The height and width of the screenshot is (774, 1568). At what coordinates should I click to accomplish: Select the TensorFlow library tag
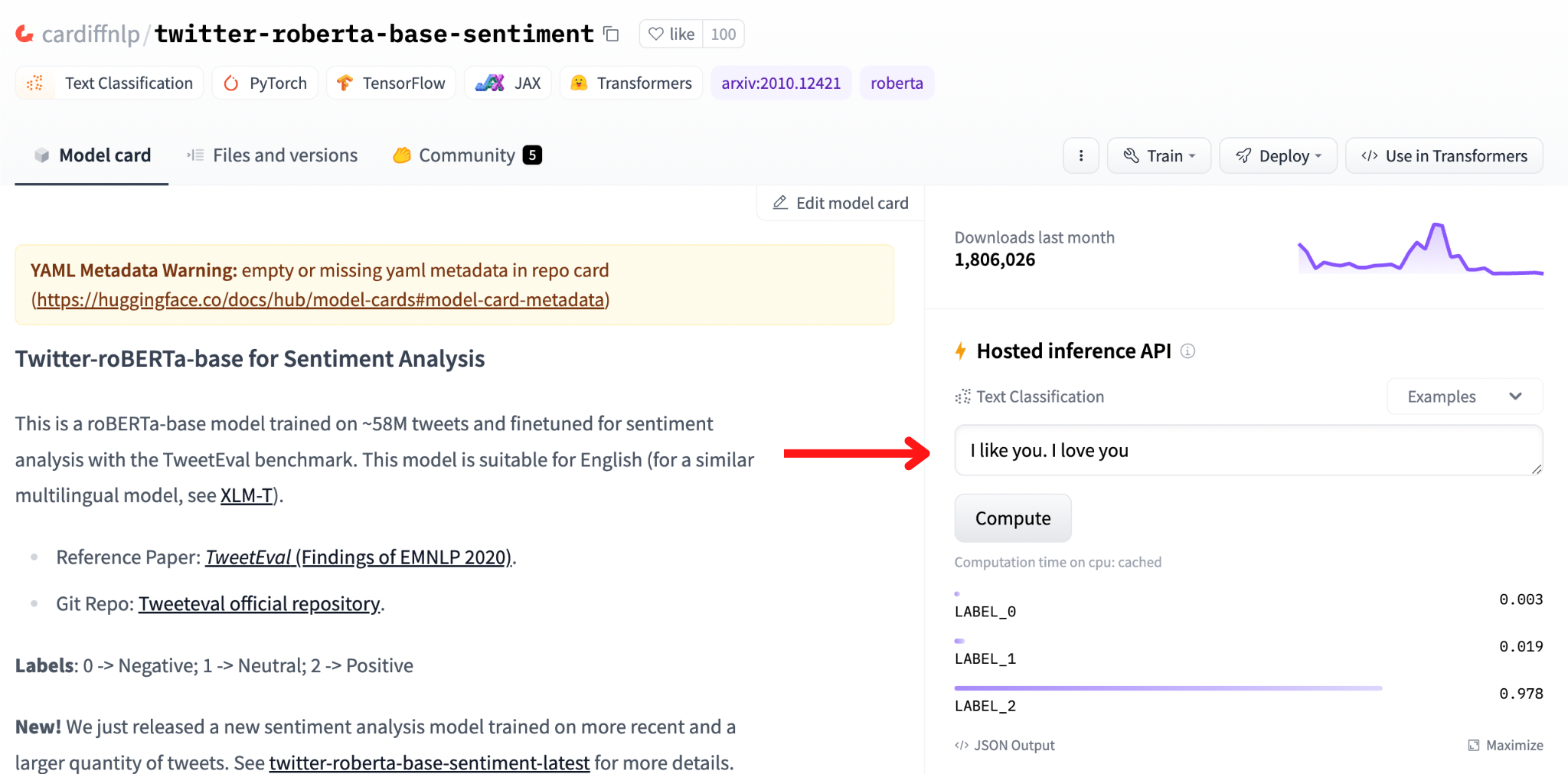[x=391, y=83]
